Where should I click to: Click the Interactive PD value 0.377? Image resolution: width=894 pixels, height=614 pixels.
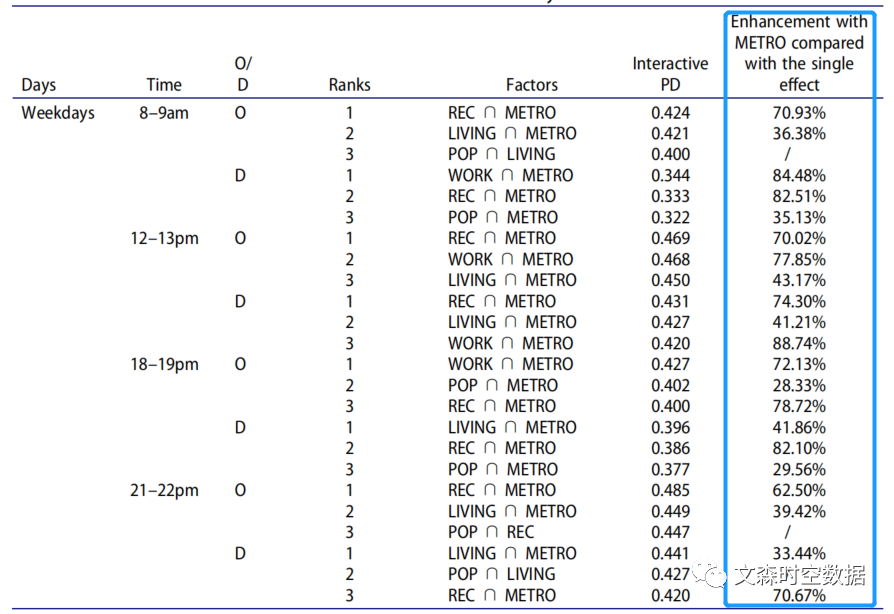click(x=670, y=469)
